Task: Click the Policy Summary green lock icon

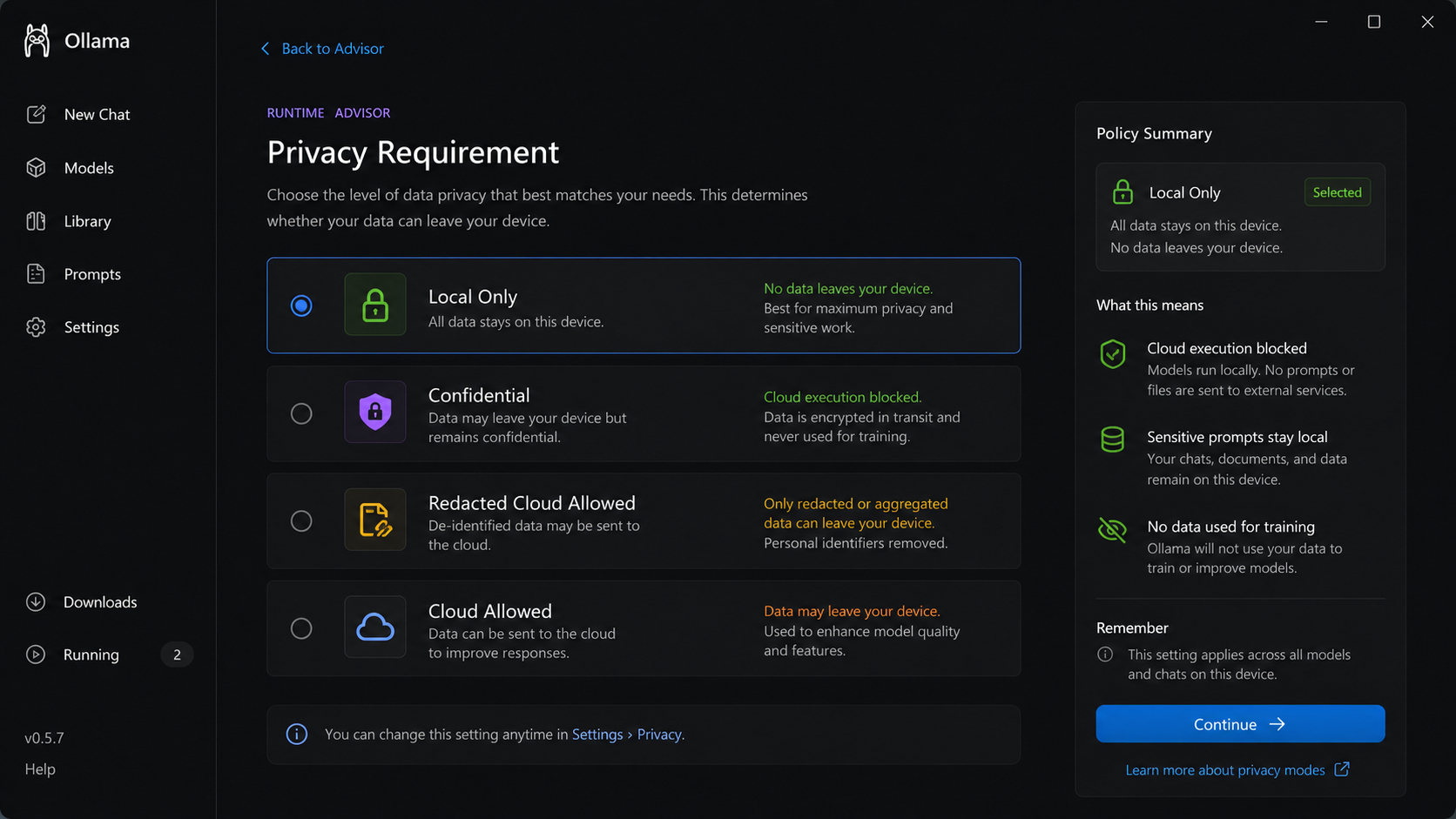Action: tap(1122, 191)
